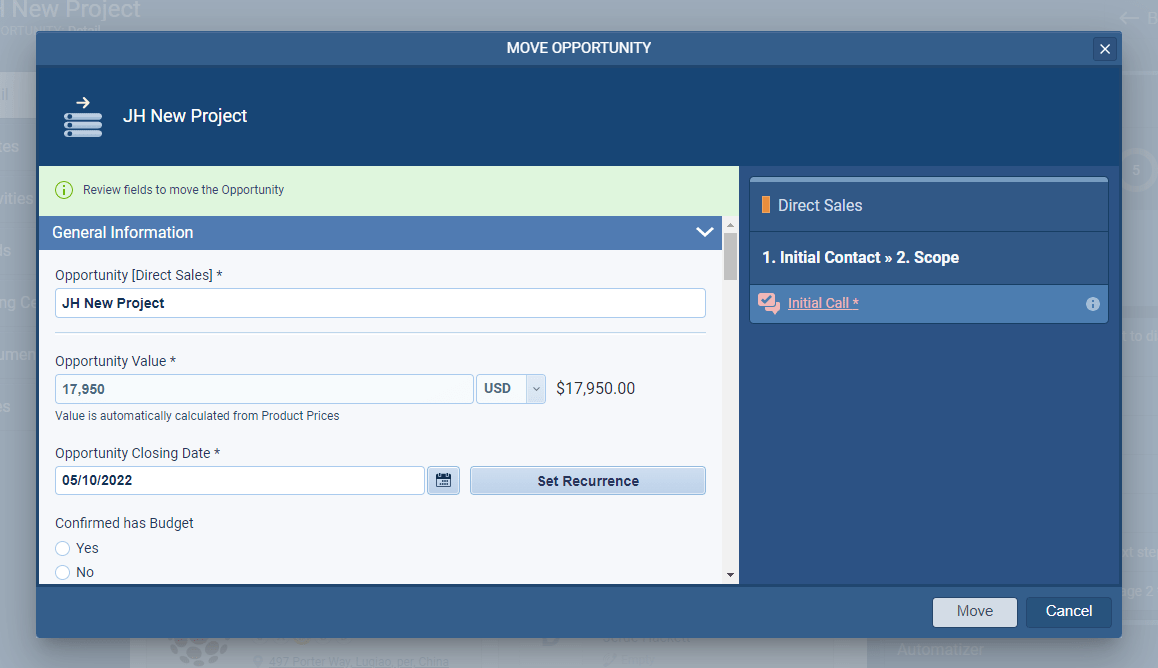This screenshot has height=668, width=1158.
Task: Click the Opportunity Value input field
Action: (264, 389)
